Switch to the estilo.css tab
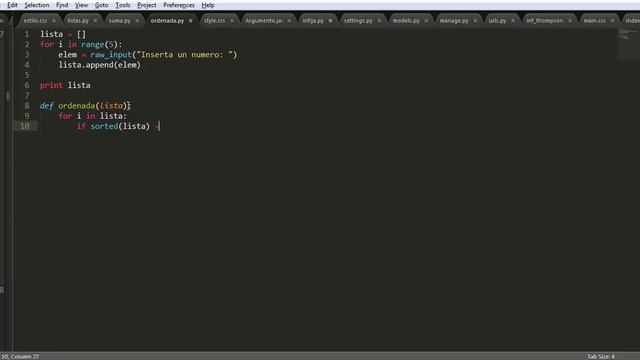640x360 pixels. pyautogui.click(x=35, y=20)
